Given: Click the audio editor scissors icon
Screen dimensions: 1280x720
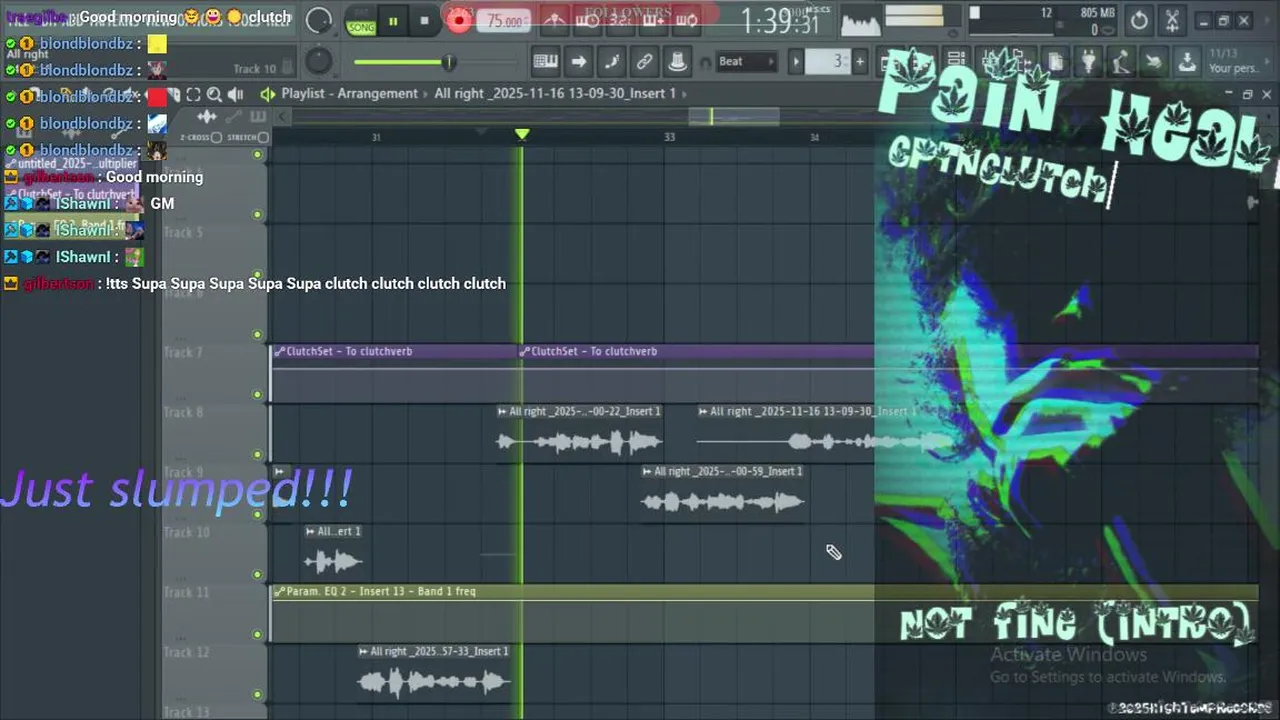Looking at the screenshot, I should 1173,21.
